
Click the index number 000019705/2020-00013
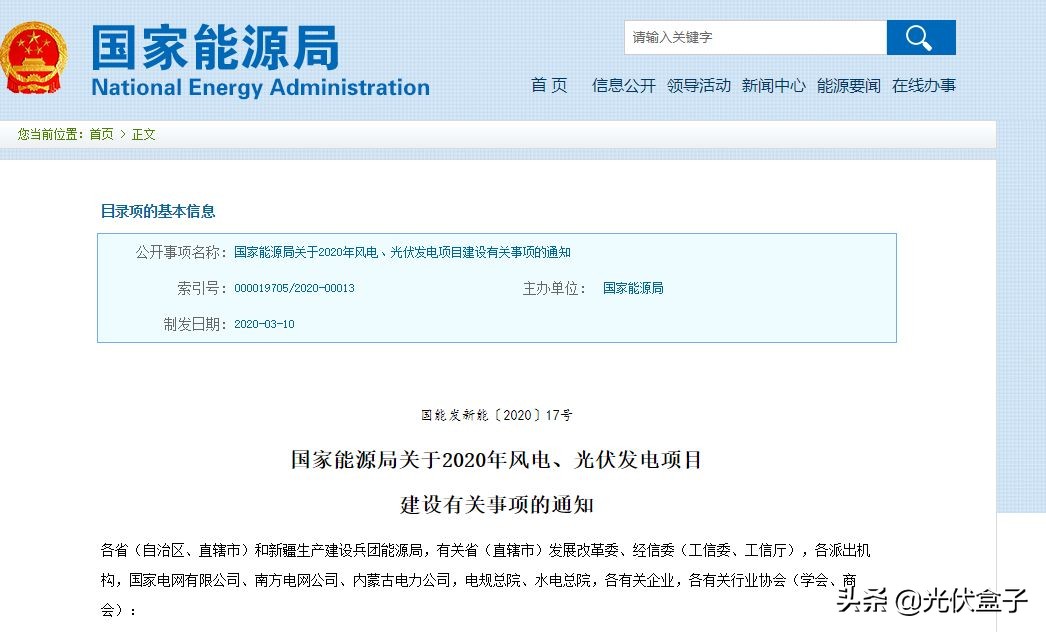point(297,287)
